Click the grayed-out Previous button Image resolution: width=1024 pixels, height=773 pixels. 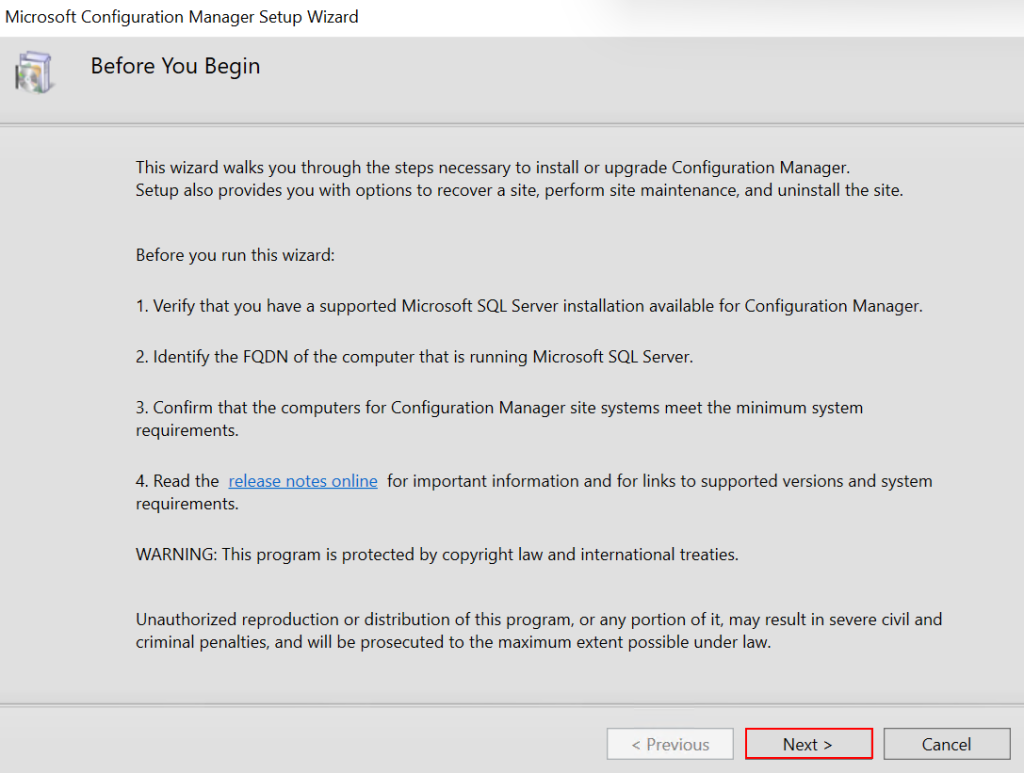[x=670, y=744]
